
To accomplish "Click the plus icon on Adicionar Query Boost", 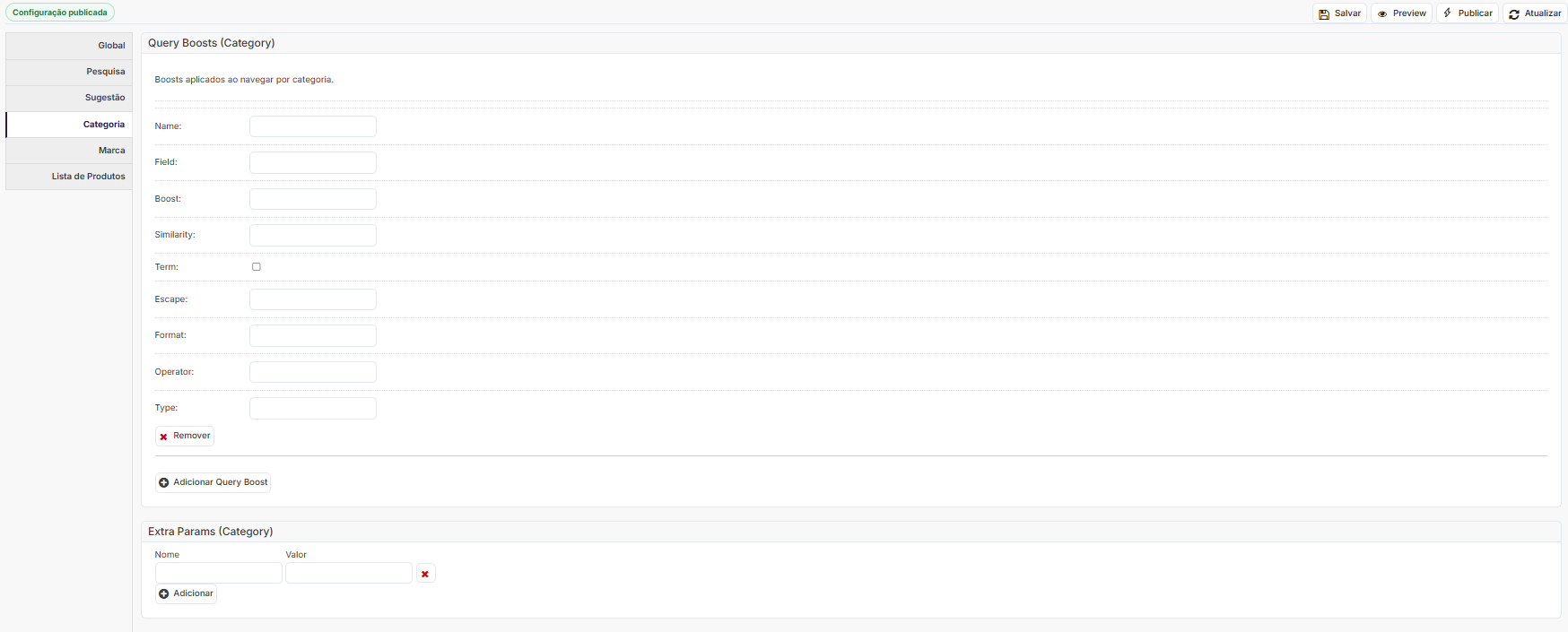I will click(x=163, y=482).
